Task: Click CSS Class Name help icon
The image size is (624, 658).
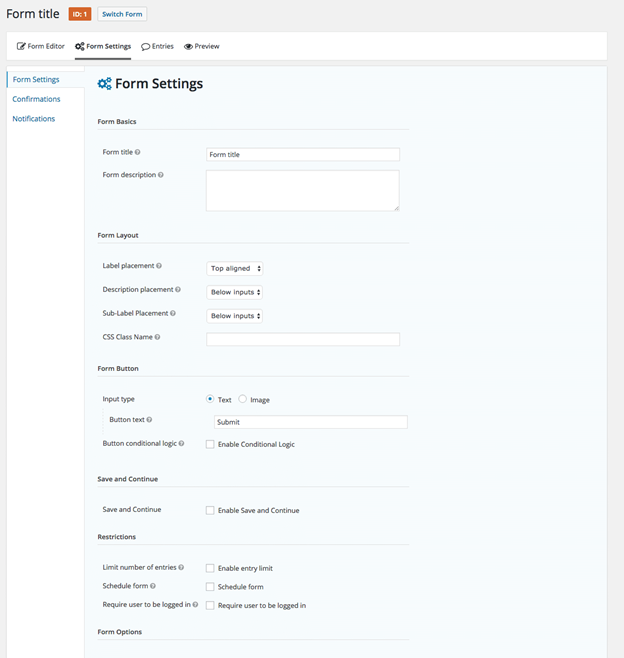Action: [x=157, y=337]
